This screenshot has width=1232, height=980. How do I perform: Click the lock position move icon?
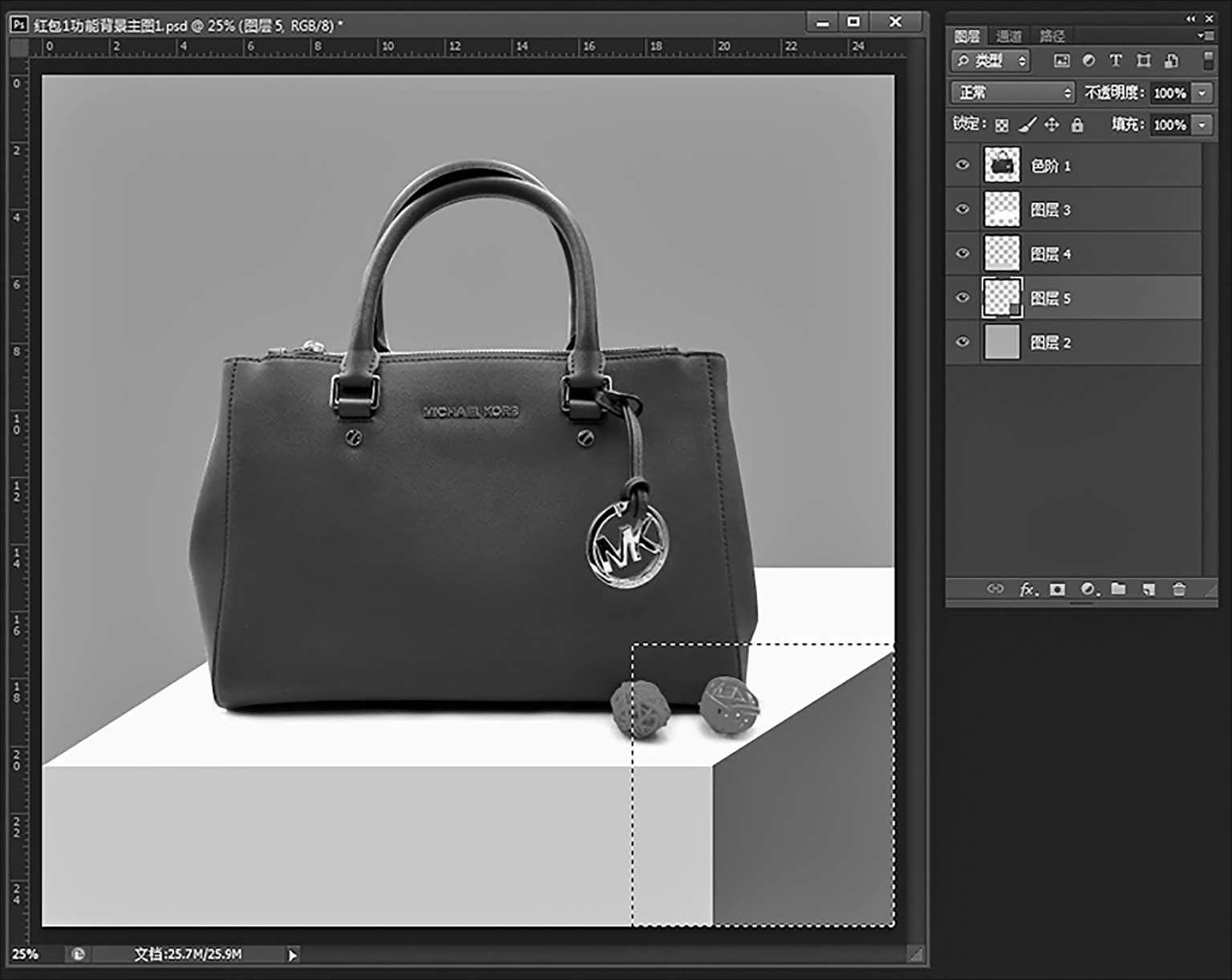pos(1052,124)
